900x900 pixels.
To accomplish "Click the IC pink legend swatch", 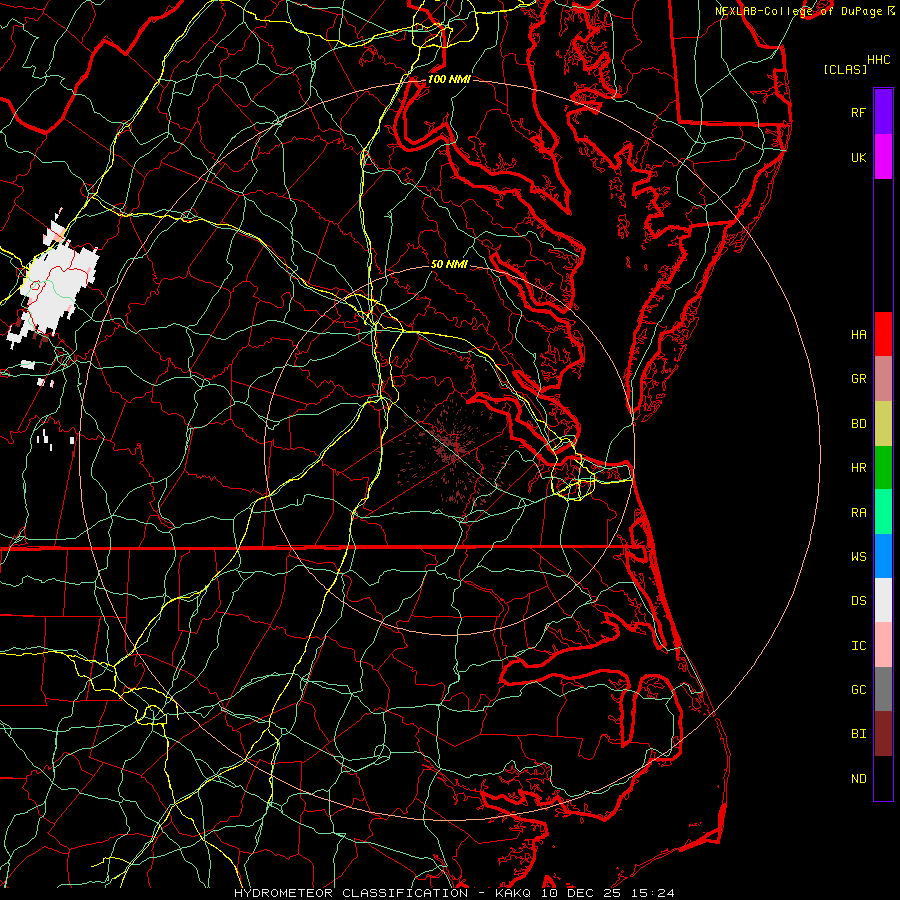I will point(883,645).
